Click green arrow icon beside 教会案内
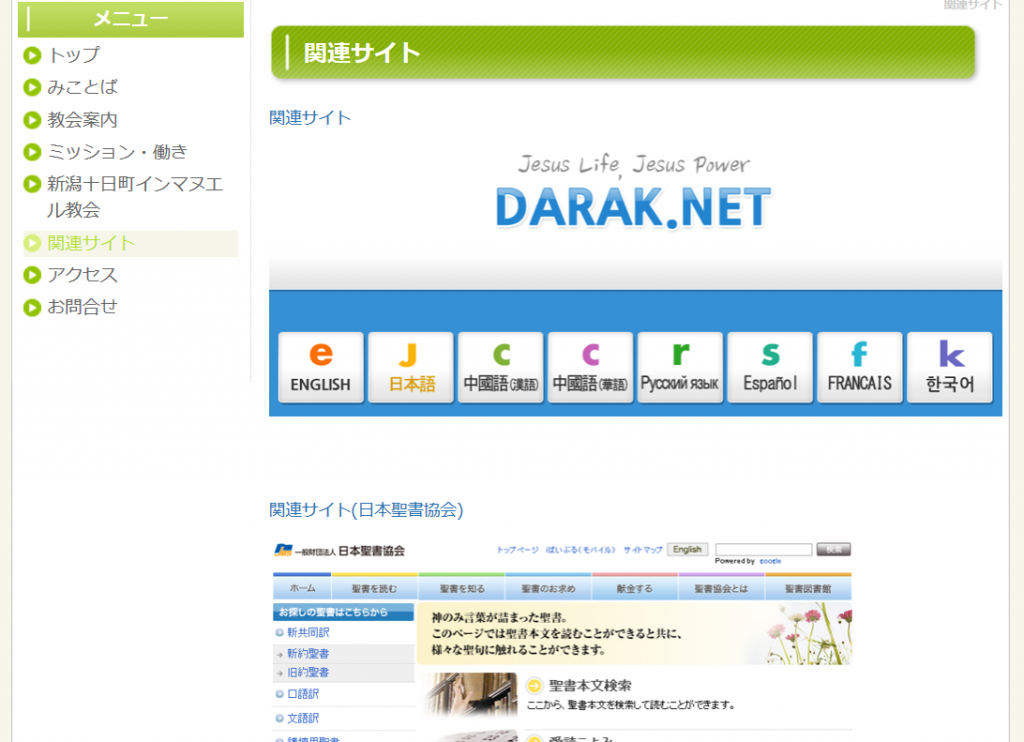The height and width of the screenshot is (742, 1024). (x=32, y=120)
